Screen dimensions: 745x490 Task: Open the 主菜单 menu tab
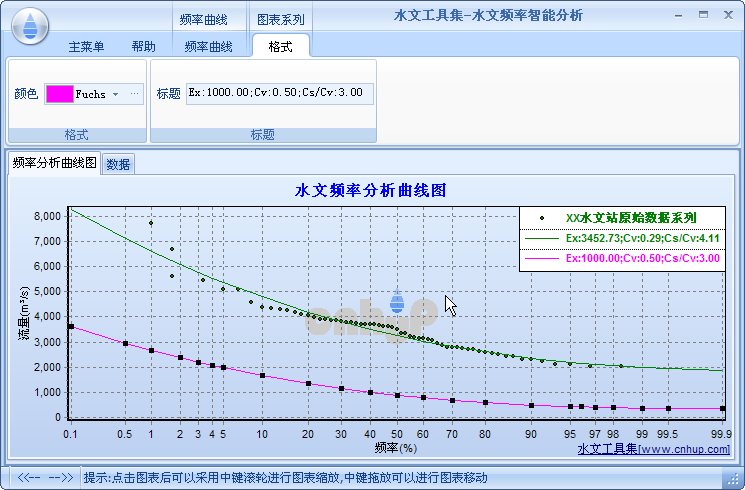86,47
